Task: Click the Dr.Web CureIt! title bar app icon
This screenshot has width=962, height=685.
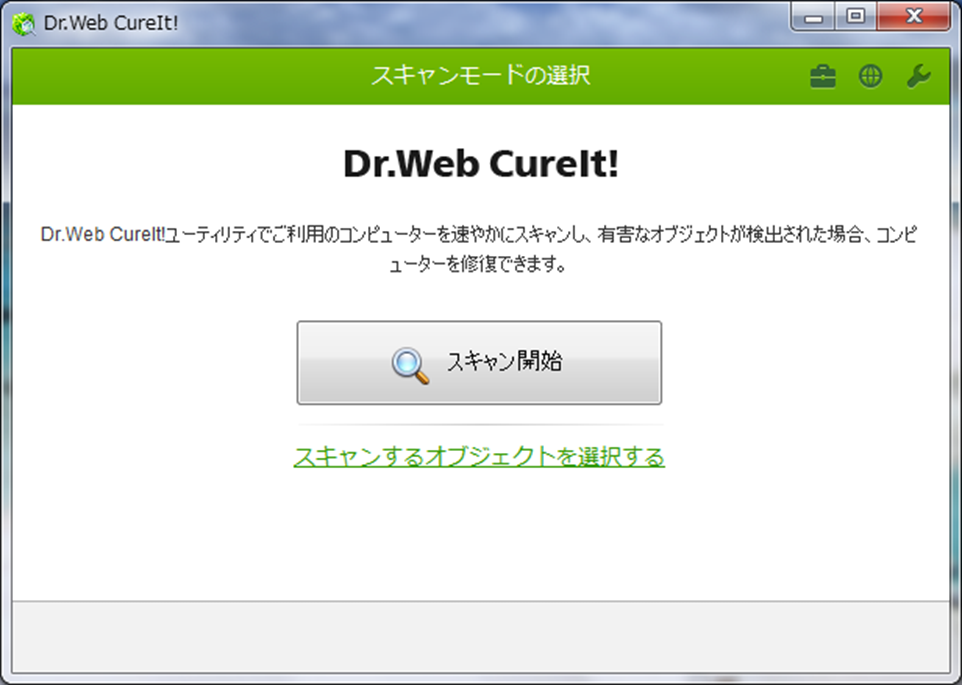Action: [24, 24]
